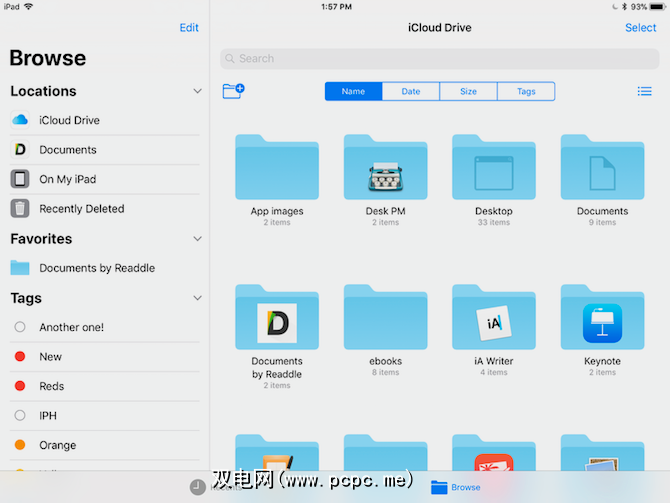Tap the 'Orange' tag label

click(58, 445)
